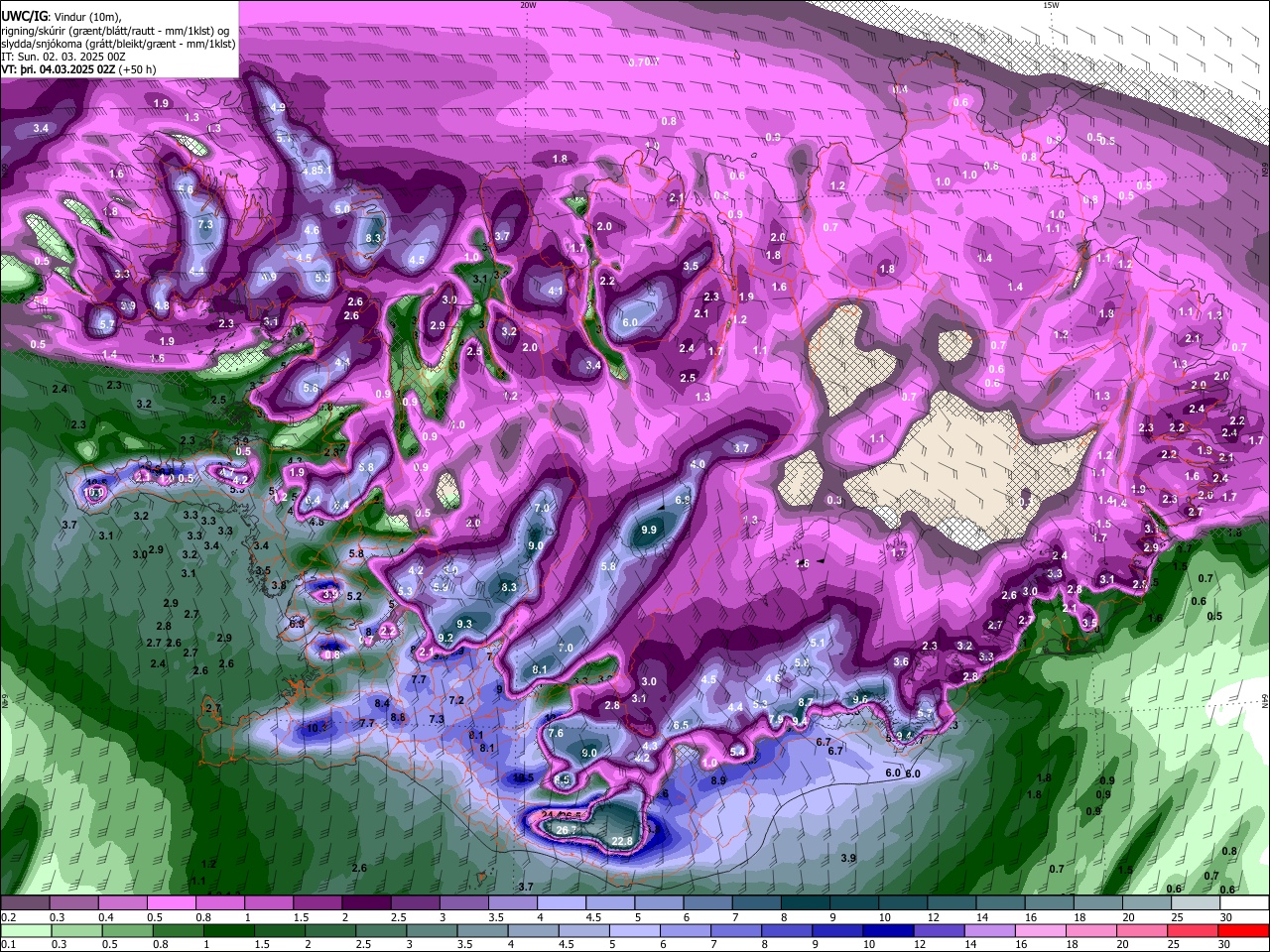Click the top-row swatch between 25 and 30
Image resolution: width=1270 pixels, height=952 pixels.
(1197, 902)
